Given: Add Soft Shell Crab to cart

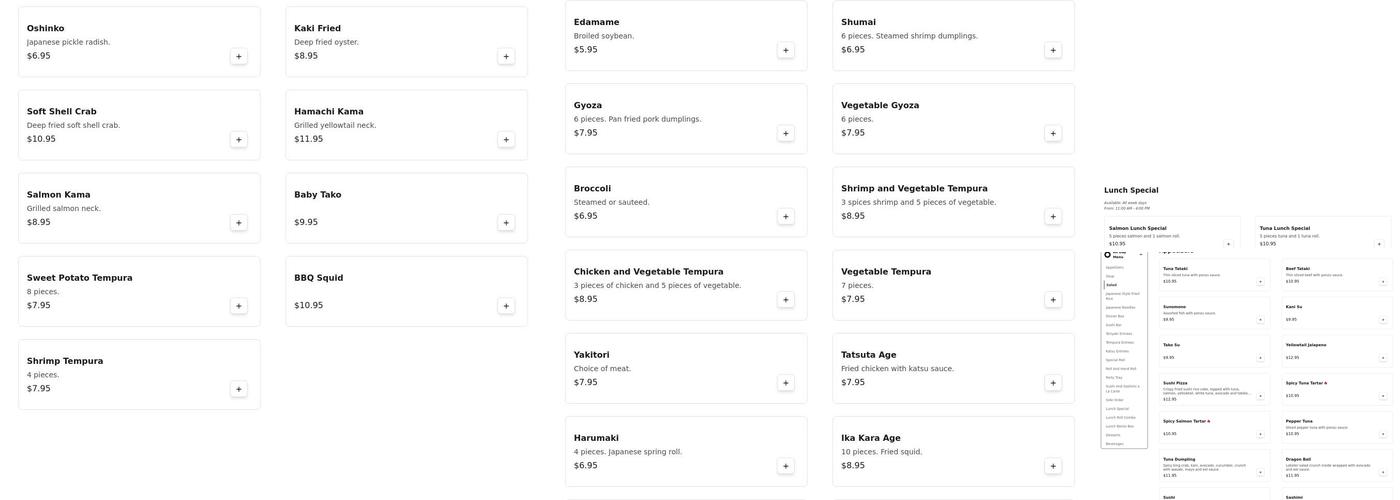Looking at the screenshot, I should 239,140.
